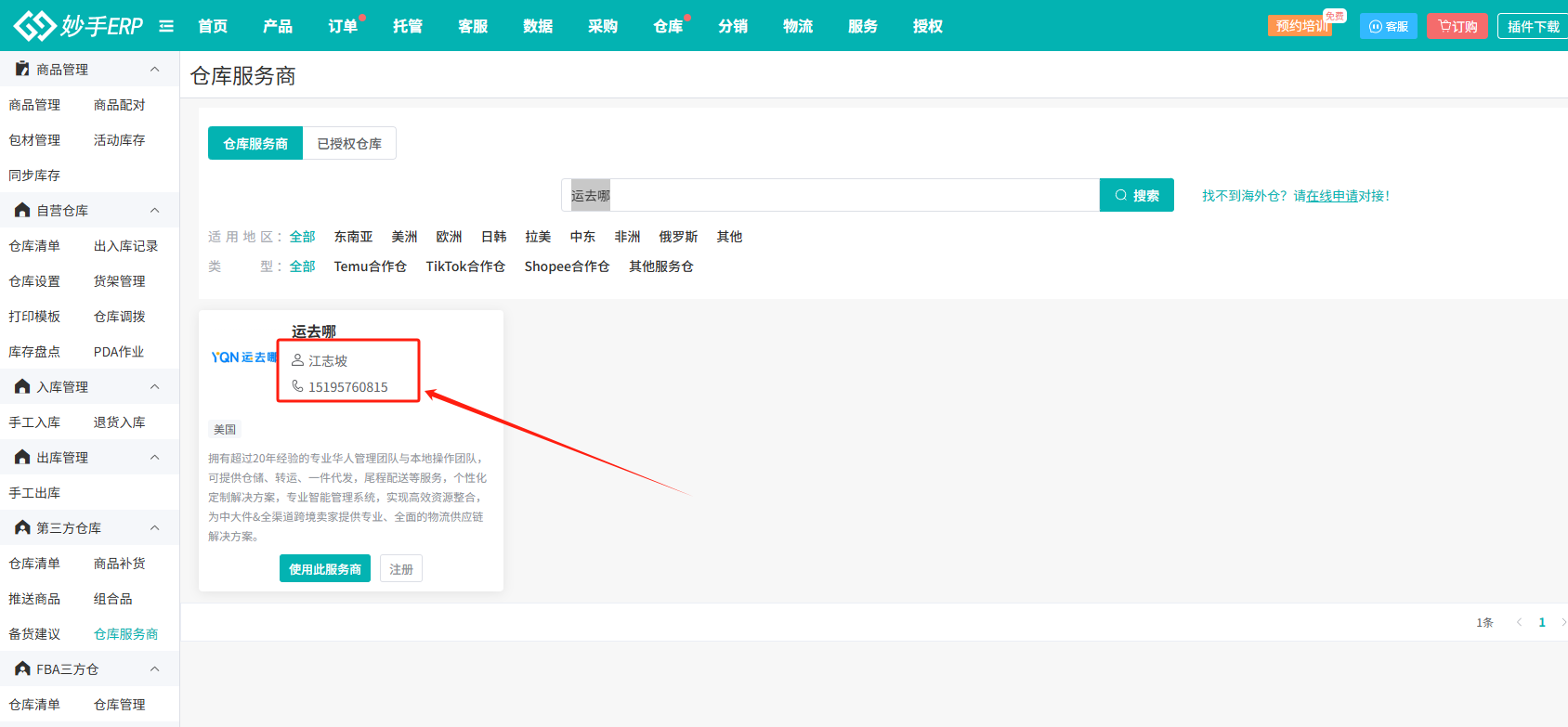Click the blue 客服 support button

click(1389, 26)
